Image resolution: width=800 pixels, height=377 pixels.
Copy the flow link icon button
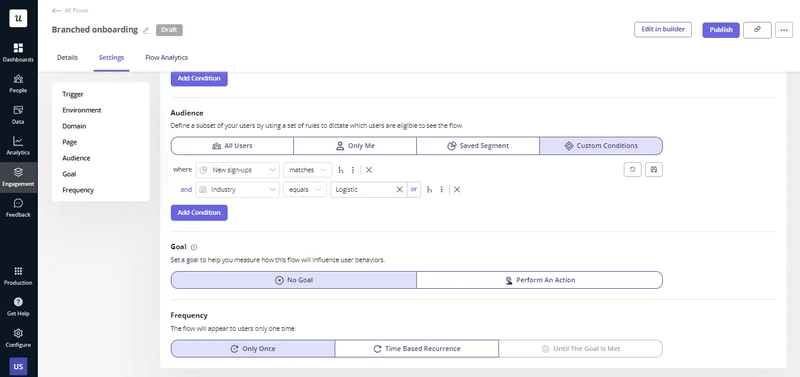tap(757, 30)
